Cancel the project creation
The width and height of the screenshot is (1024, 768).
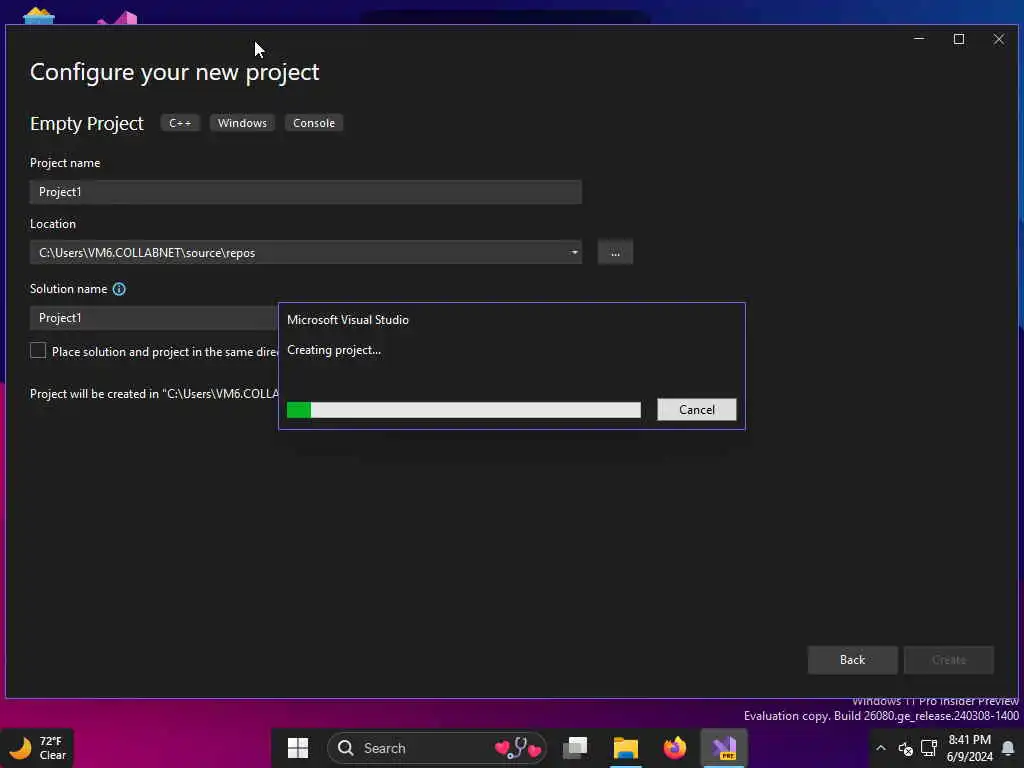696,409
